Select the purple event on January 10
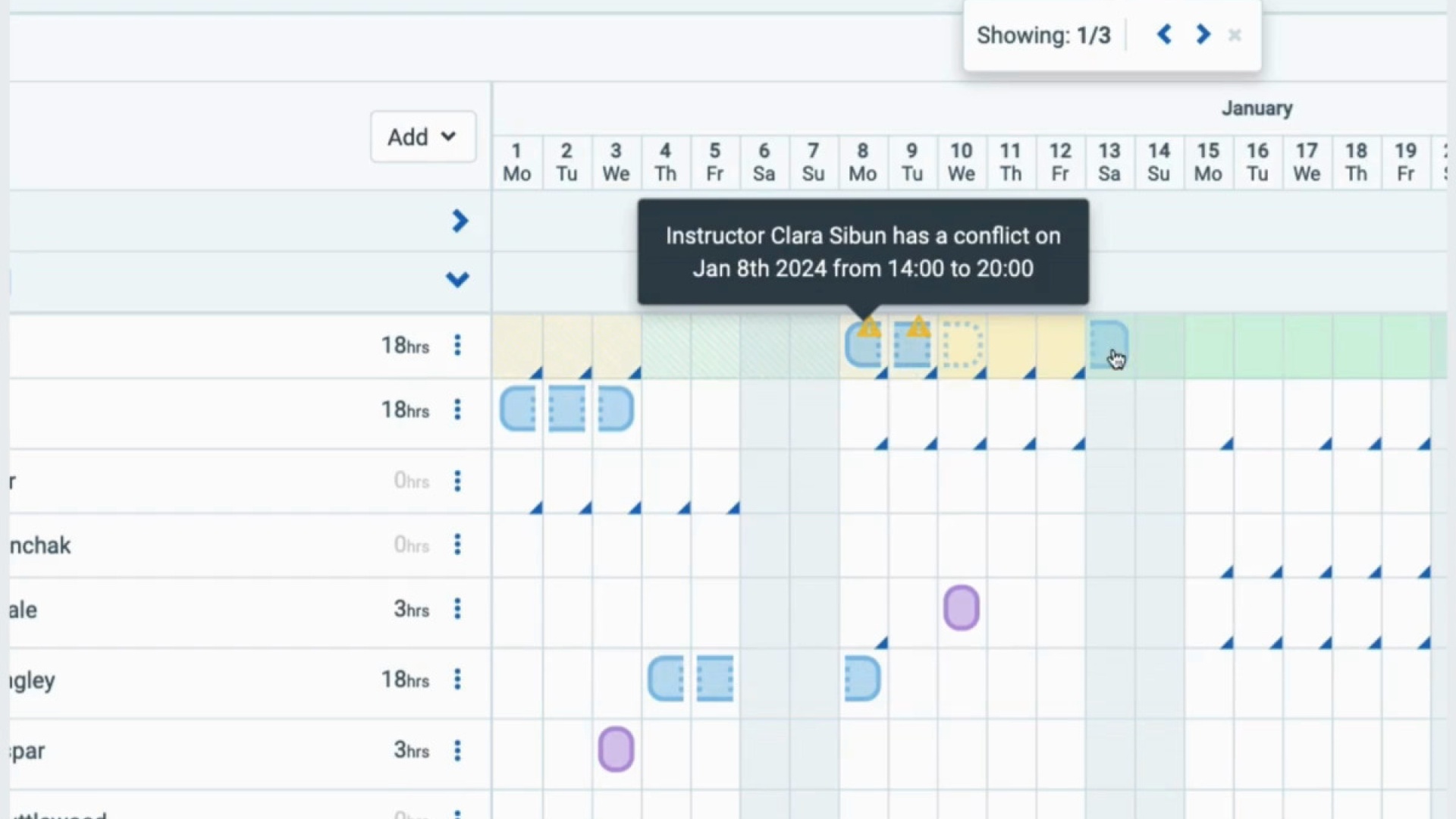 pos(961,607)
